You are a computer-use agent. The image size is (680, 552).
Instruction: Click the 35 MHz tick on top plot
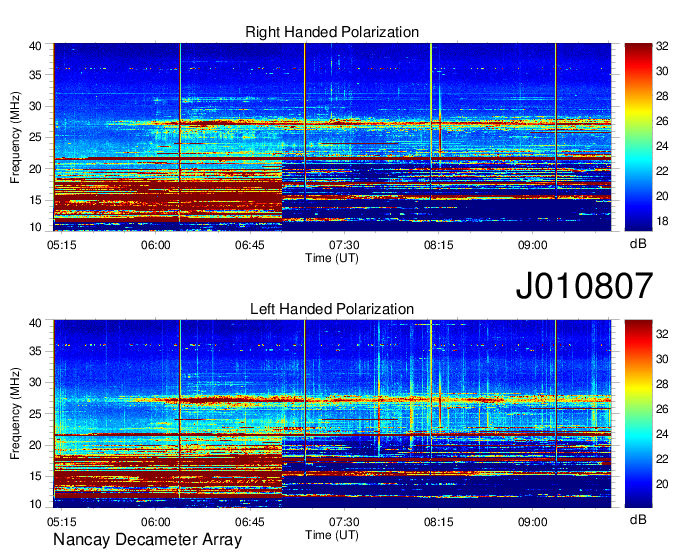coord(35,75)
